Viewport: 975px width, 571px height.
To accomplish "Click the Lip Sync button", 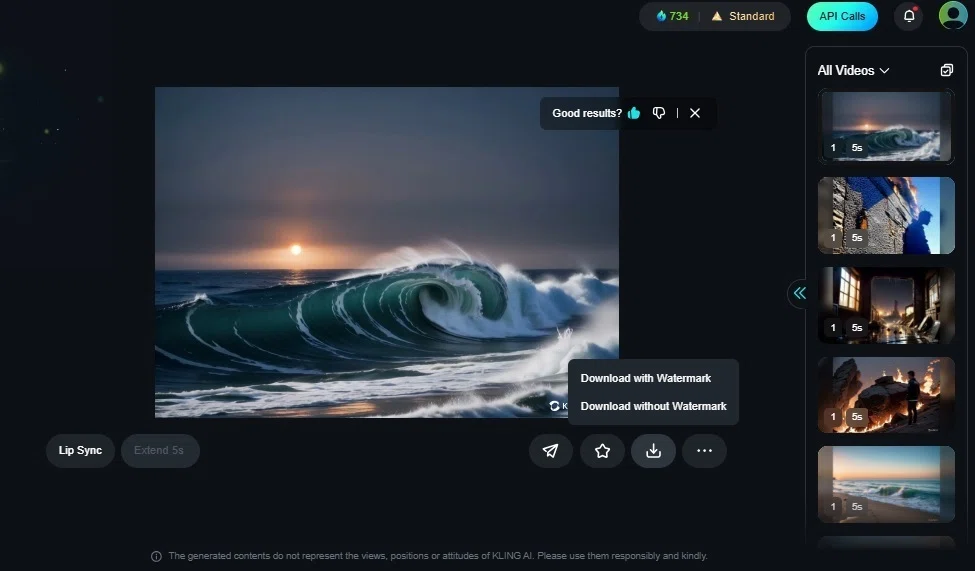I will (80, 450).
